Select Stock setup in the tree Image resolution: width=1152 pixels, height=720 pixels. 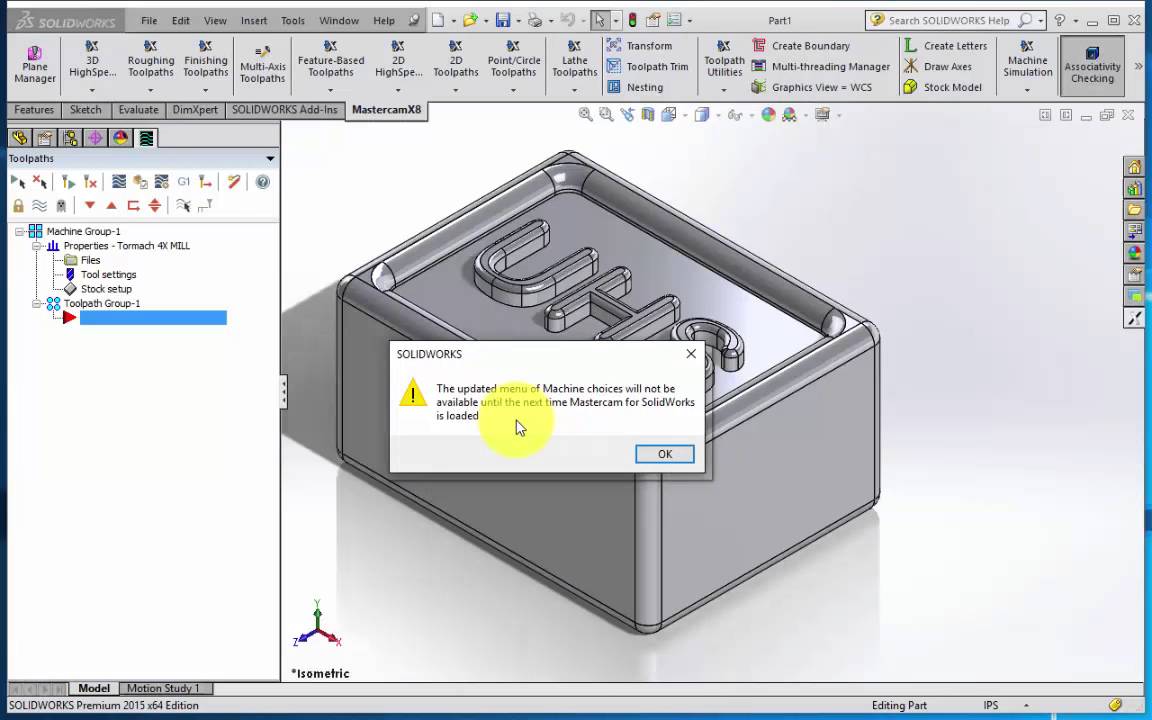tap(106, 289)
